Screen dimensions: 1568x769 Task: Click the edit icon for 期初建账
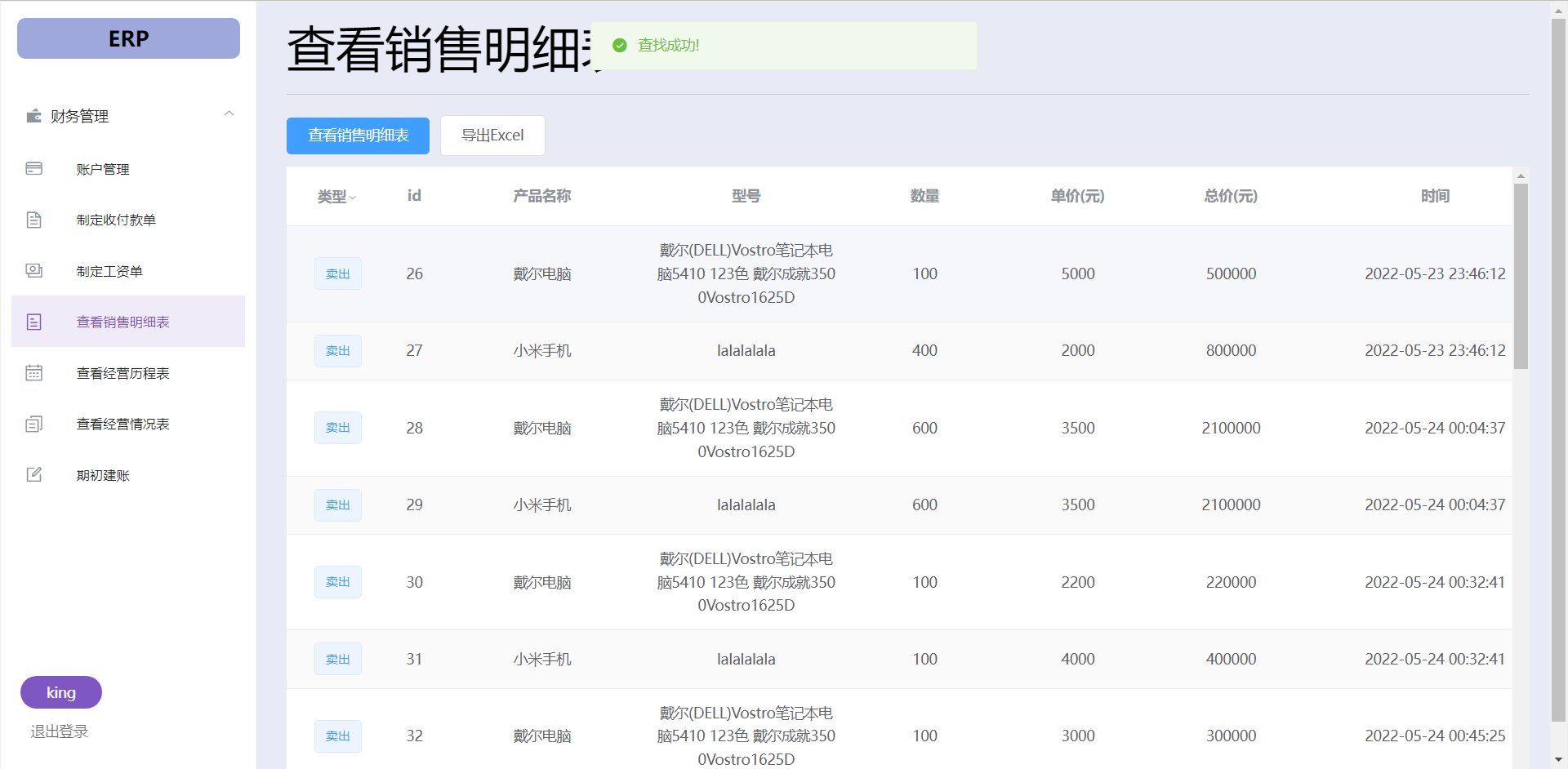coord(33,474)
